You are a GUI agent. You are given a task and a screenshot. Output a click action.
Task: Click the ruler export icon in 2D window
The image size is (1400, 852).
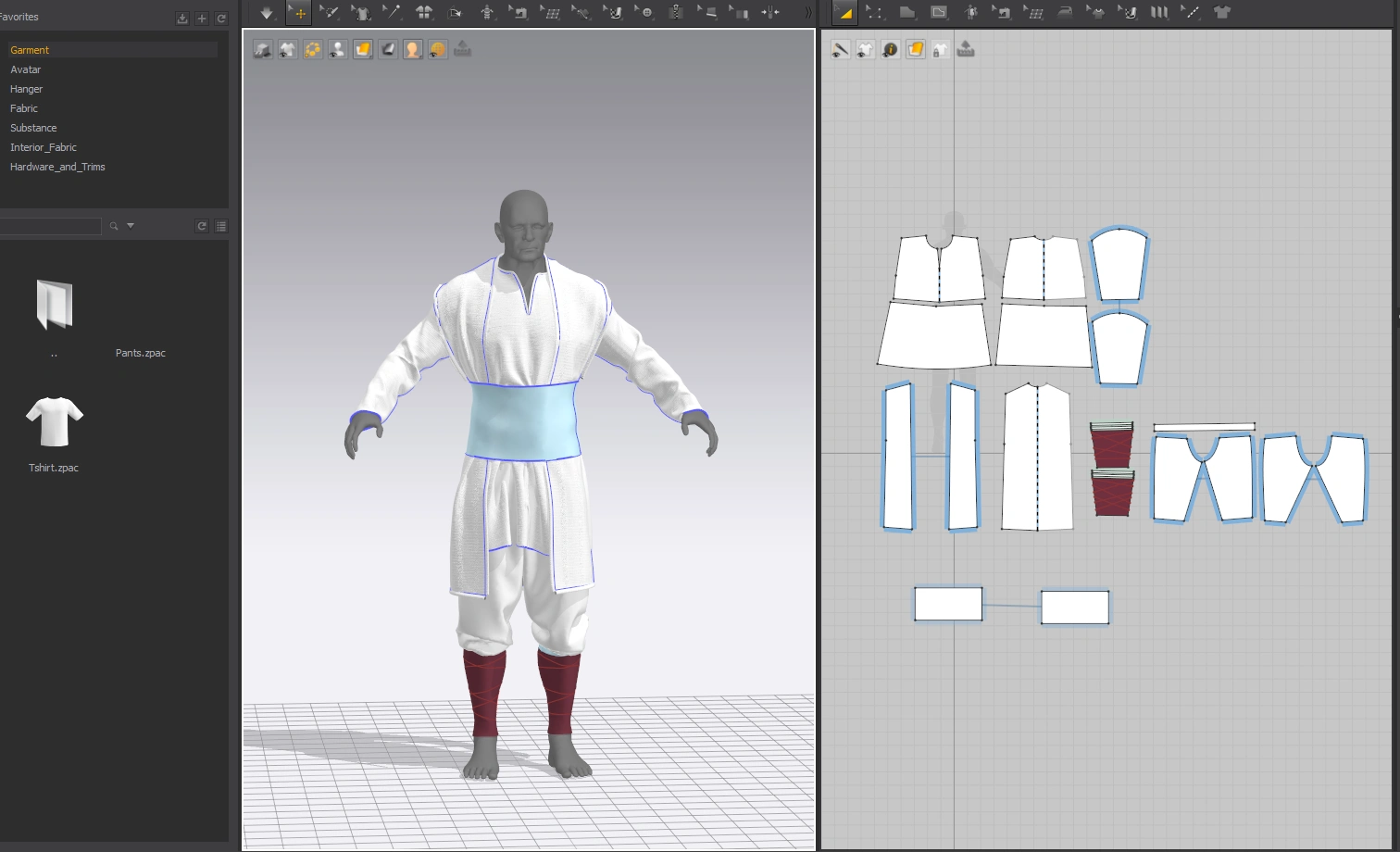pyautogui.click(x=966, y=49)
